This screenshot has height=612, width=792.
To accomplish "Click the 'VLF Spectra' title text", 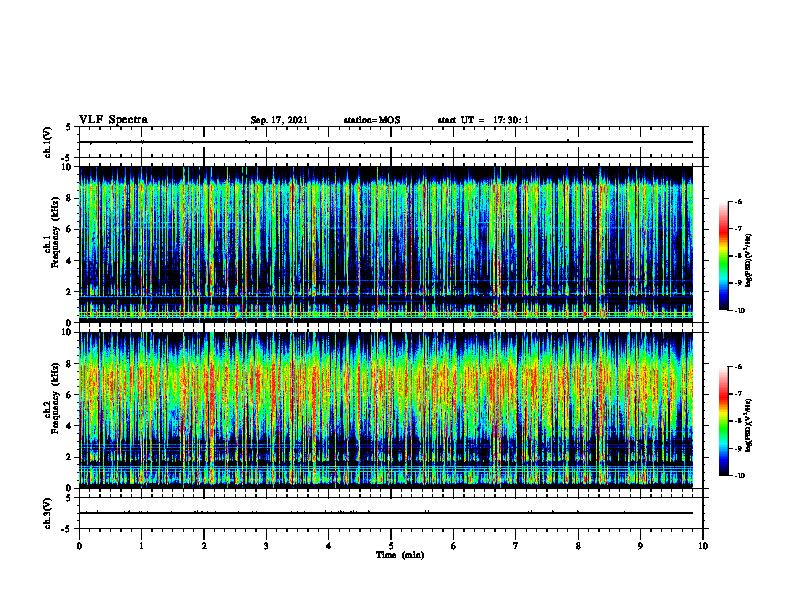I will click(x=113, y=120).
